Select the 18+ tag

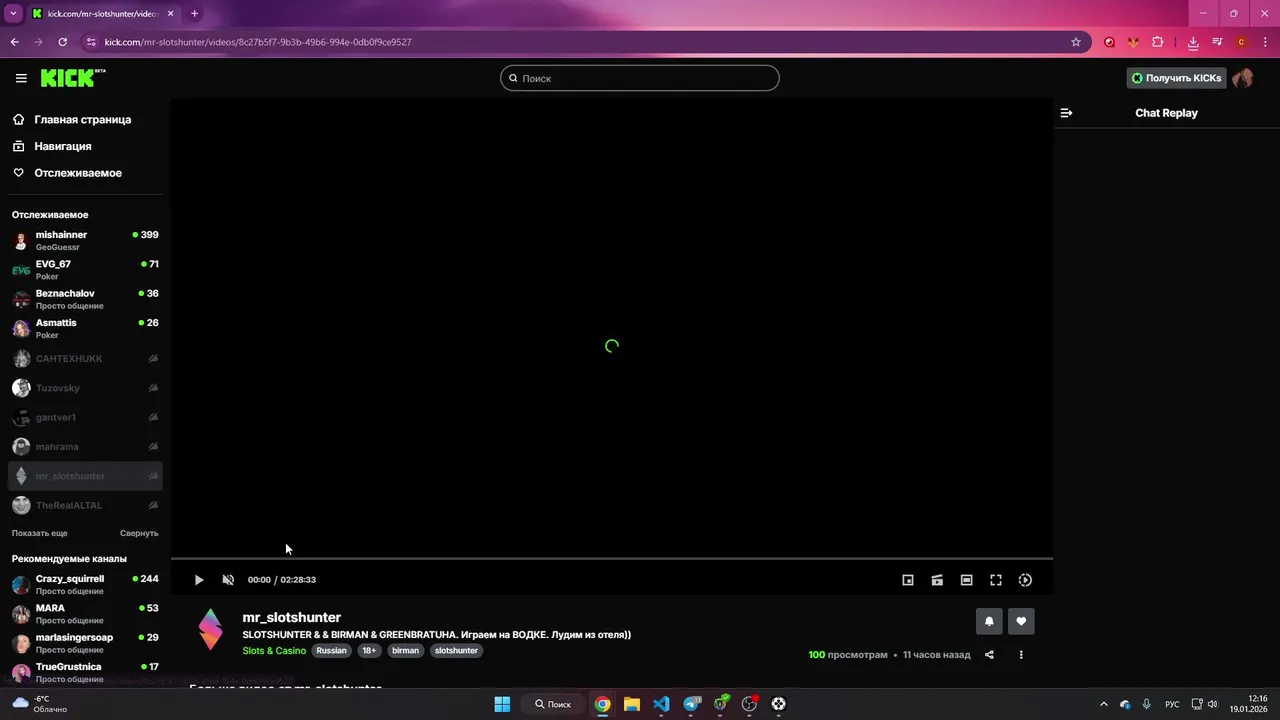[369, 650]
